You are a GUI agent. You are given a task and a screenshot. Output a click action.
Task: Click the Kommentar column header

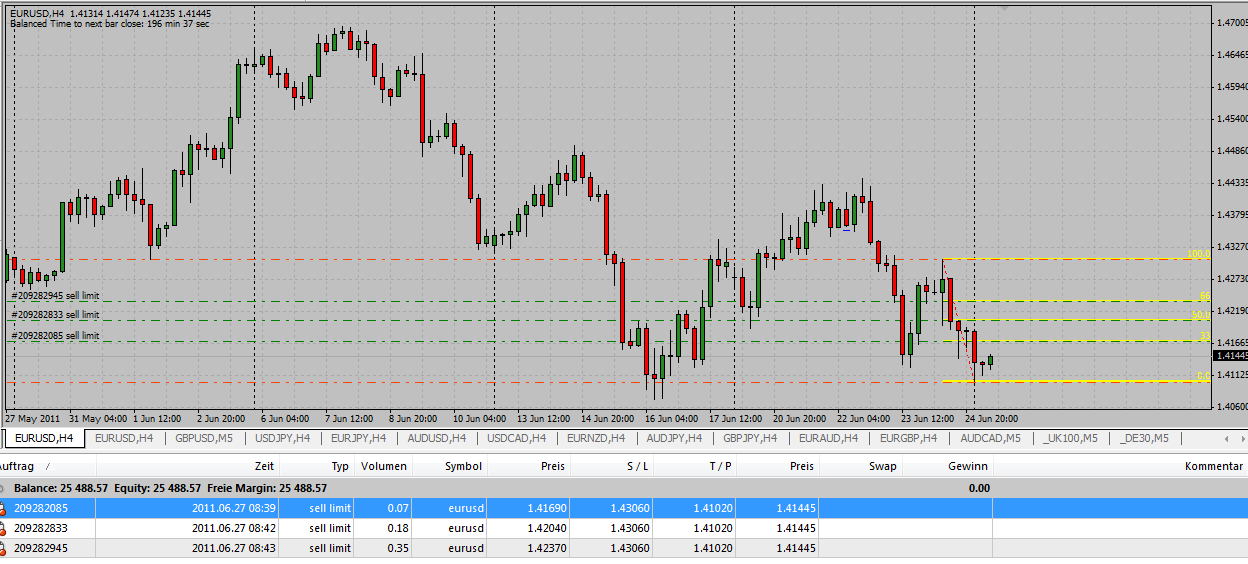pyautogui.click(x=1212, y=466)
